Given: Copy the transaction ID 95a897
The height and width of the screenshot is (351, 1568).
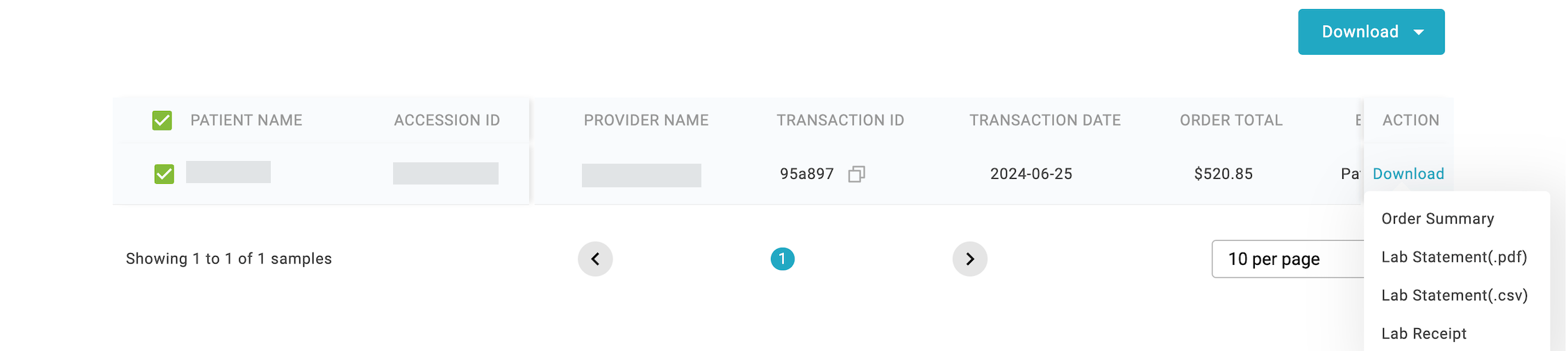Looking at the screenshot, I should click(856, 174).
